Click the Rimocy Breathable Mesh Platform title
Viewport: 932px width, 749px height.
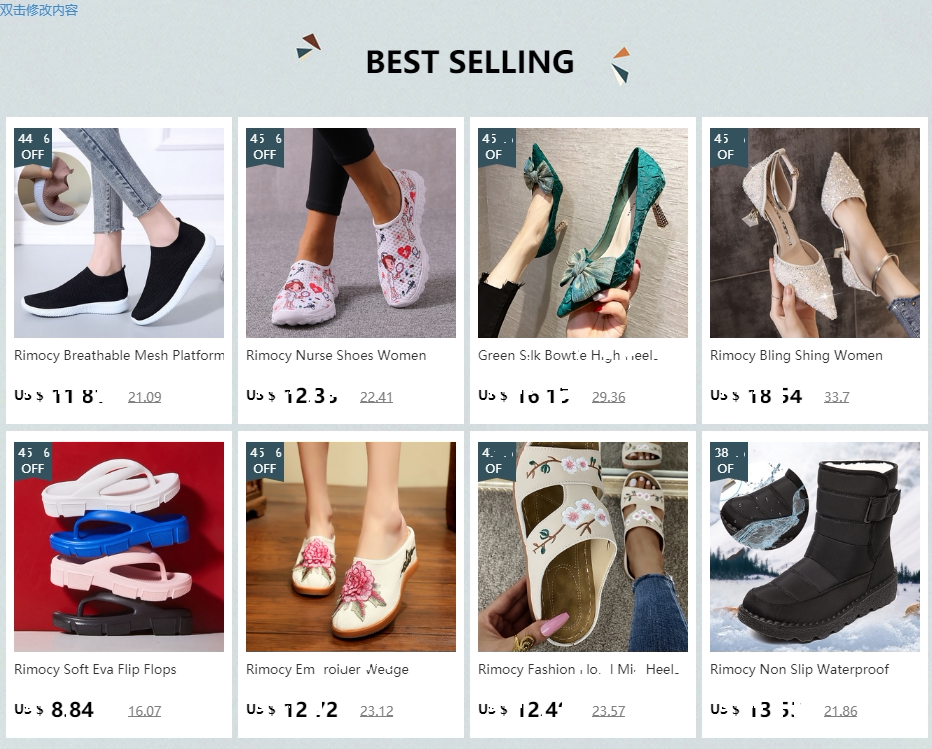119,356
